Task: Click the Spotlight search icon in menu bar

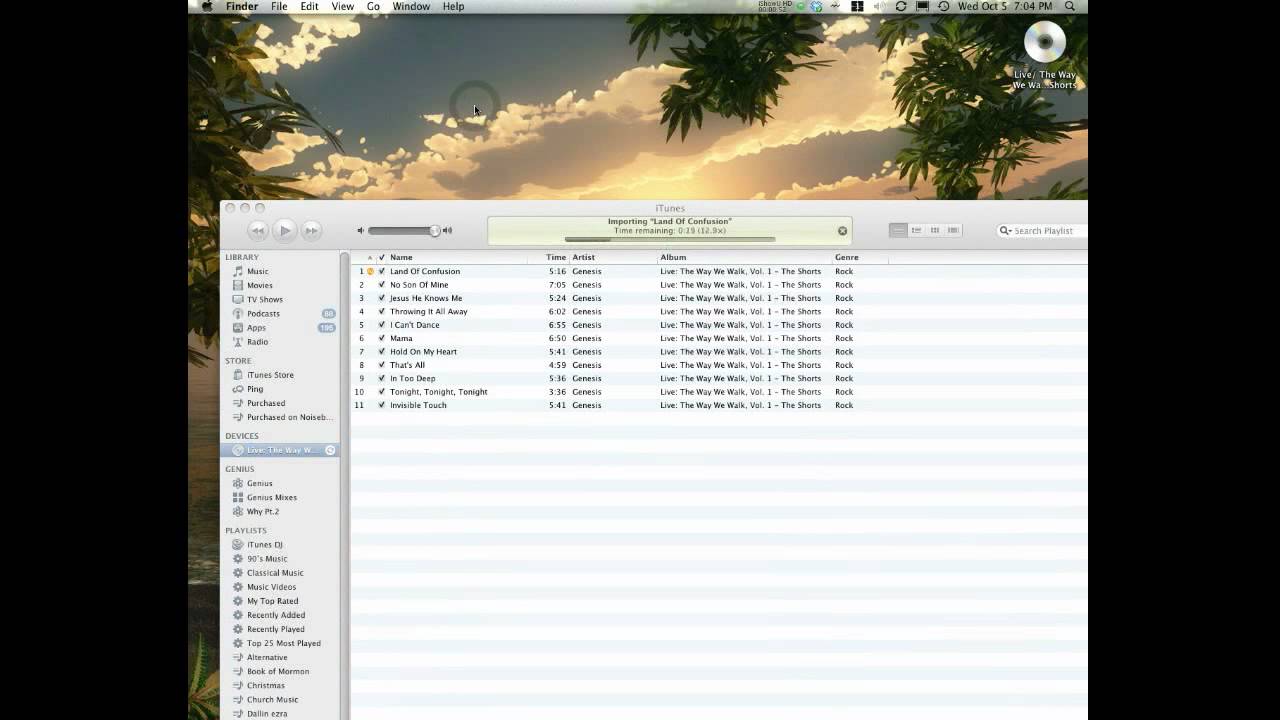Action: coord(1070,6)
